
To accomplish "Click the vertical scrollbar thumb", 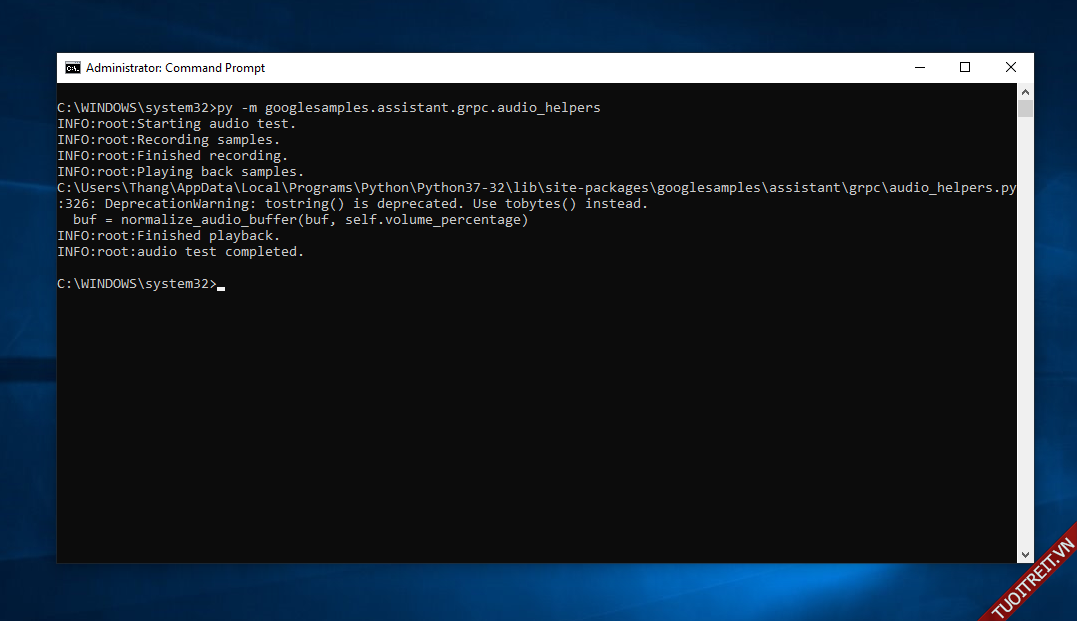I will click(x=1025, y=109).
